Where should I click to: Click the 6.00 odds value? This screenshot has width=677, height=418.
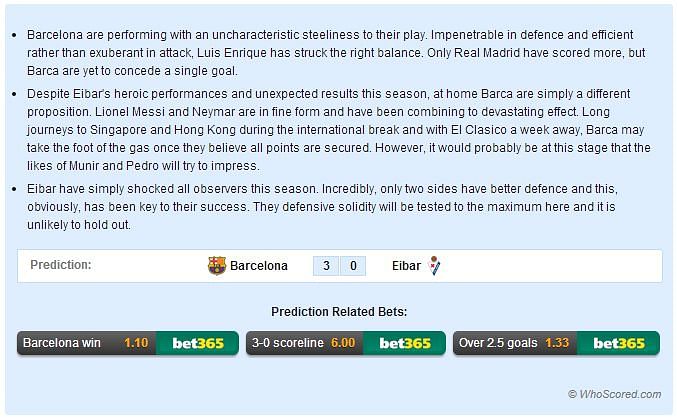(x=343, y=343)
